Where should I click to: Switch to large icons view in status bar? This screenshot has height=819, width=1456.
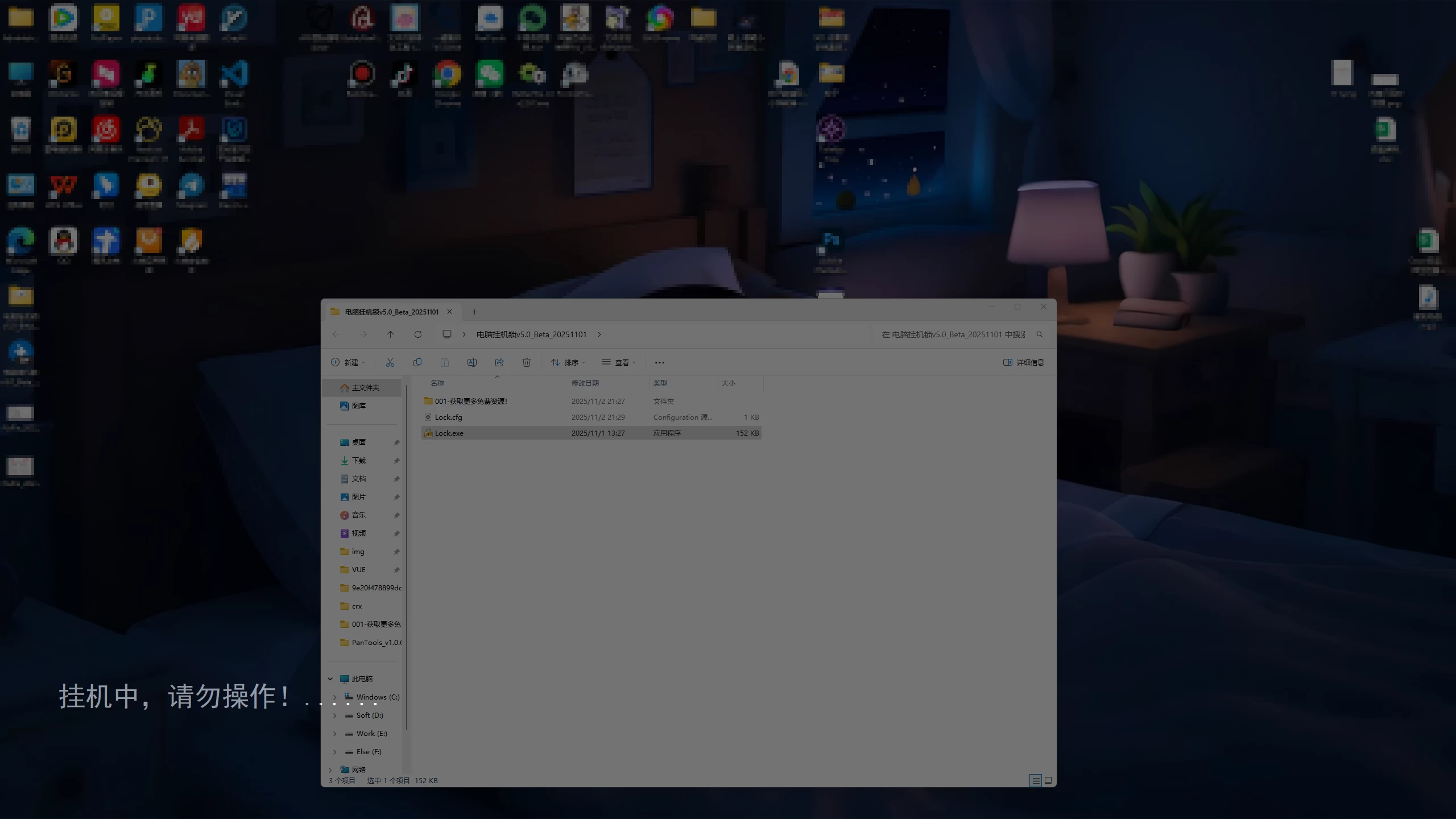(x=1048, y=781)
